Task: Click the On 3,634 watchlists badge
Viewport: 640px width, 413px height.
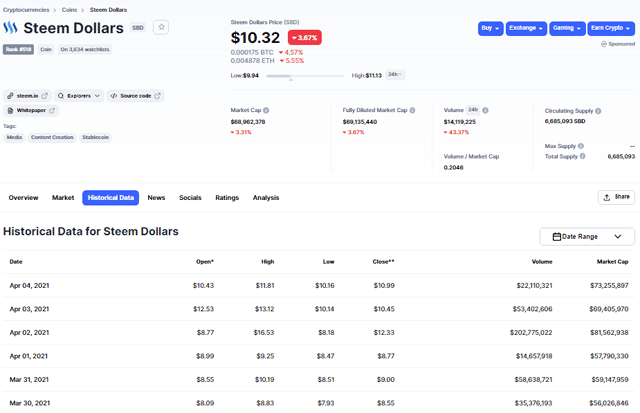Action: tap(85, 49)
